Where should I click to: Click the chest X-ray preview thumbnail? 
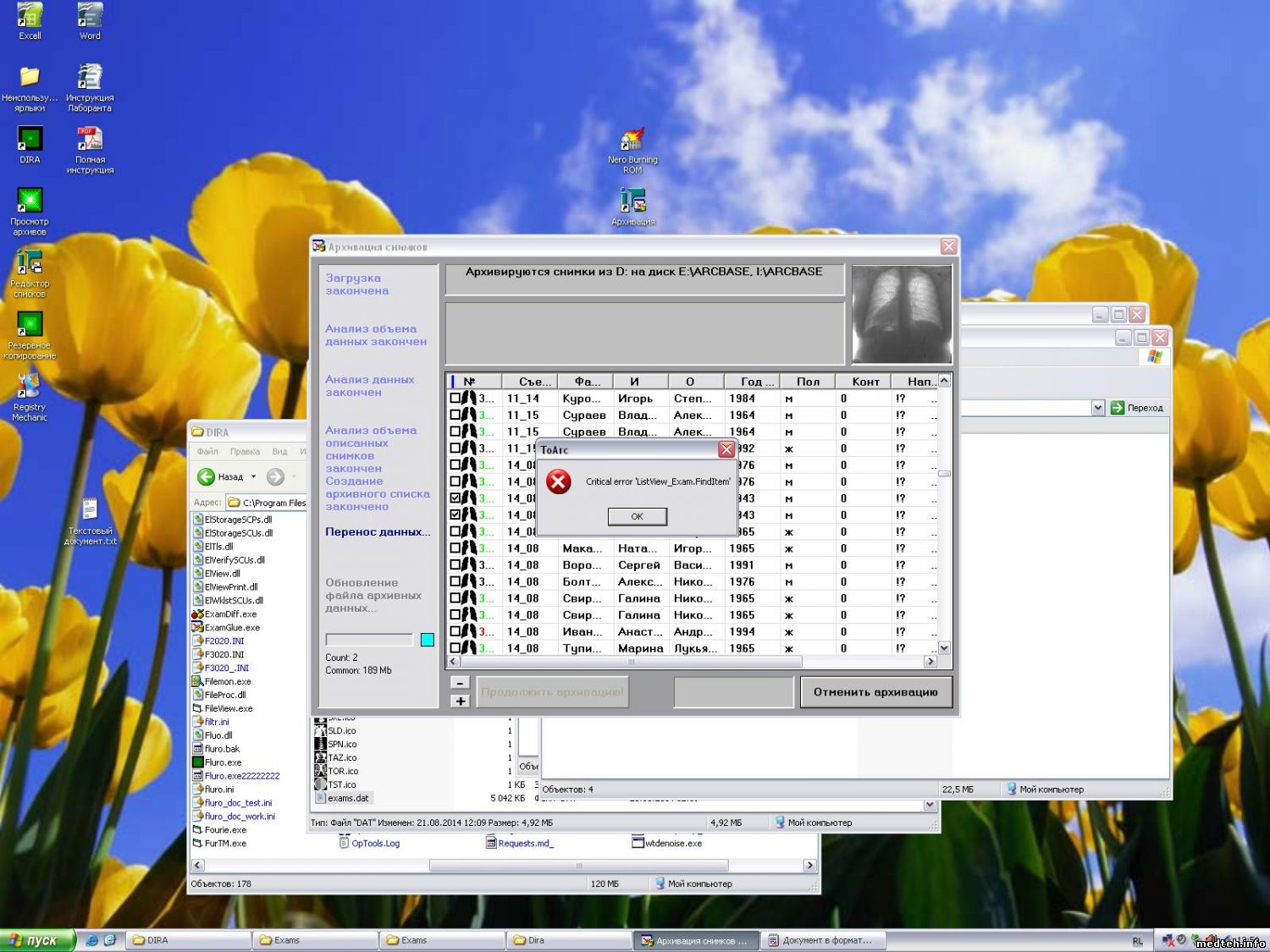click(902, 315)
